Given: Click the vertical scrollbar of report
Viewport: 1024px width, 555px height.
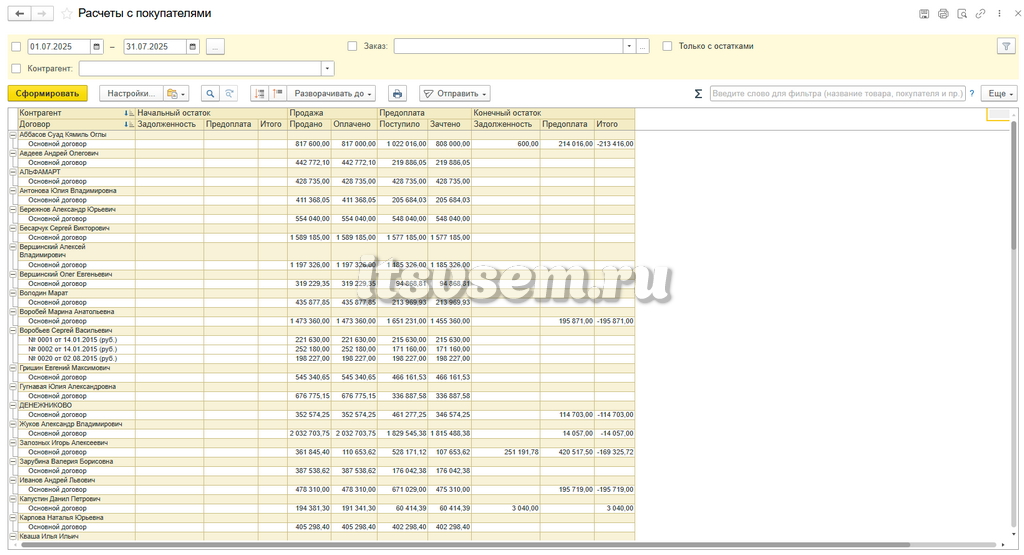Looking at the screenshot, I should [1014, 183].
